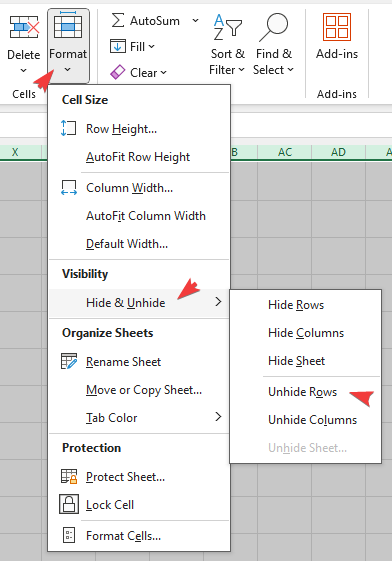Viewport: 392px width, 561px height.
Task: Click Rename Sheet menu entry
Action: [x=123, y=362]
